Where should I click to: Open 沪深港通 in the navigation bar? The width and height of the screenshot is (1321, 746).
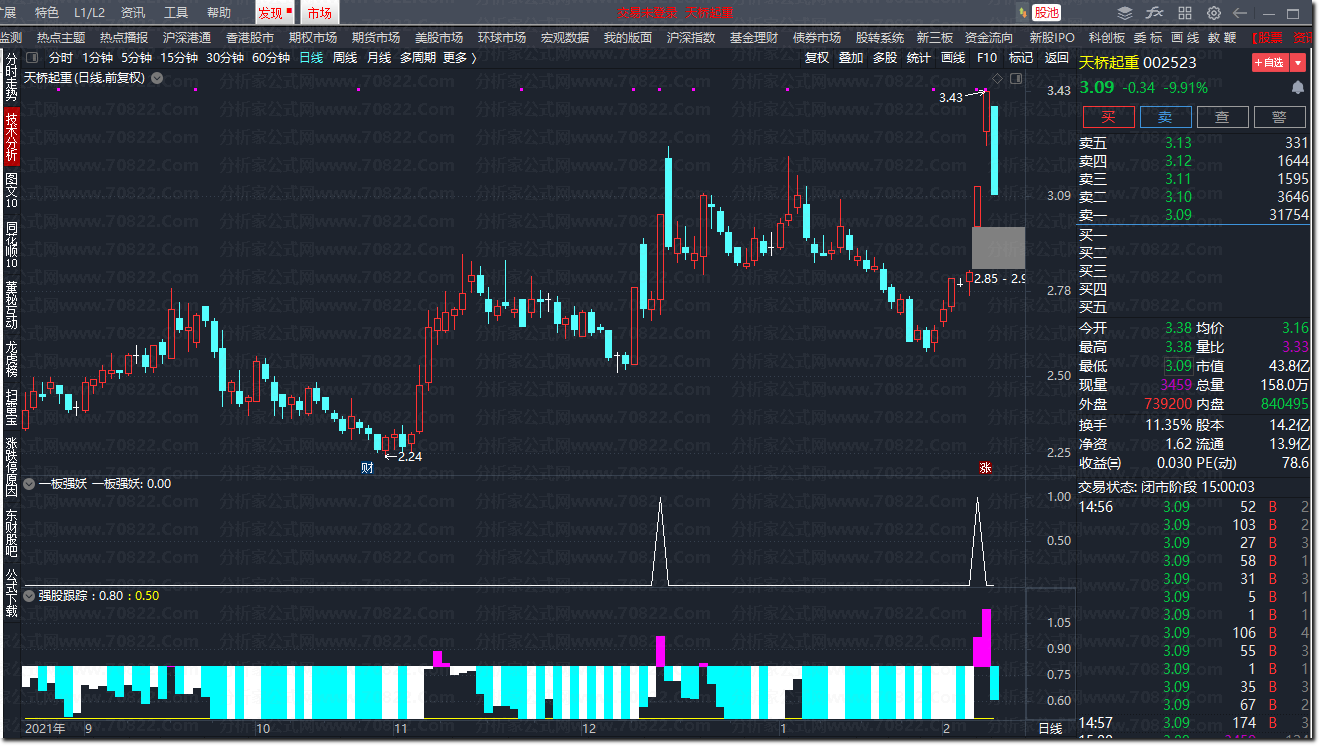pyautogui.click(x=187, y=38)
